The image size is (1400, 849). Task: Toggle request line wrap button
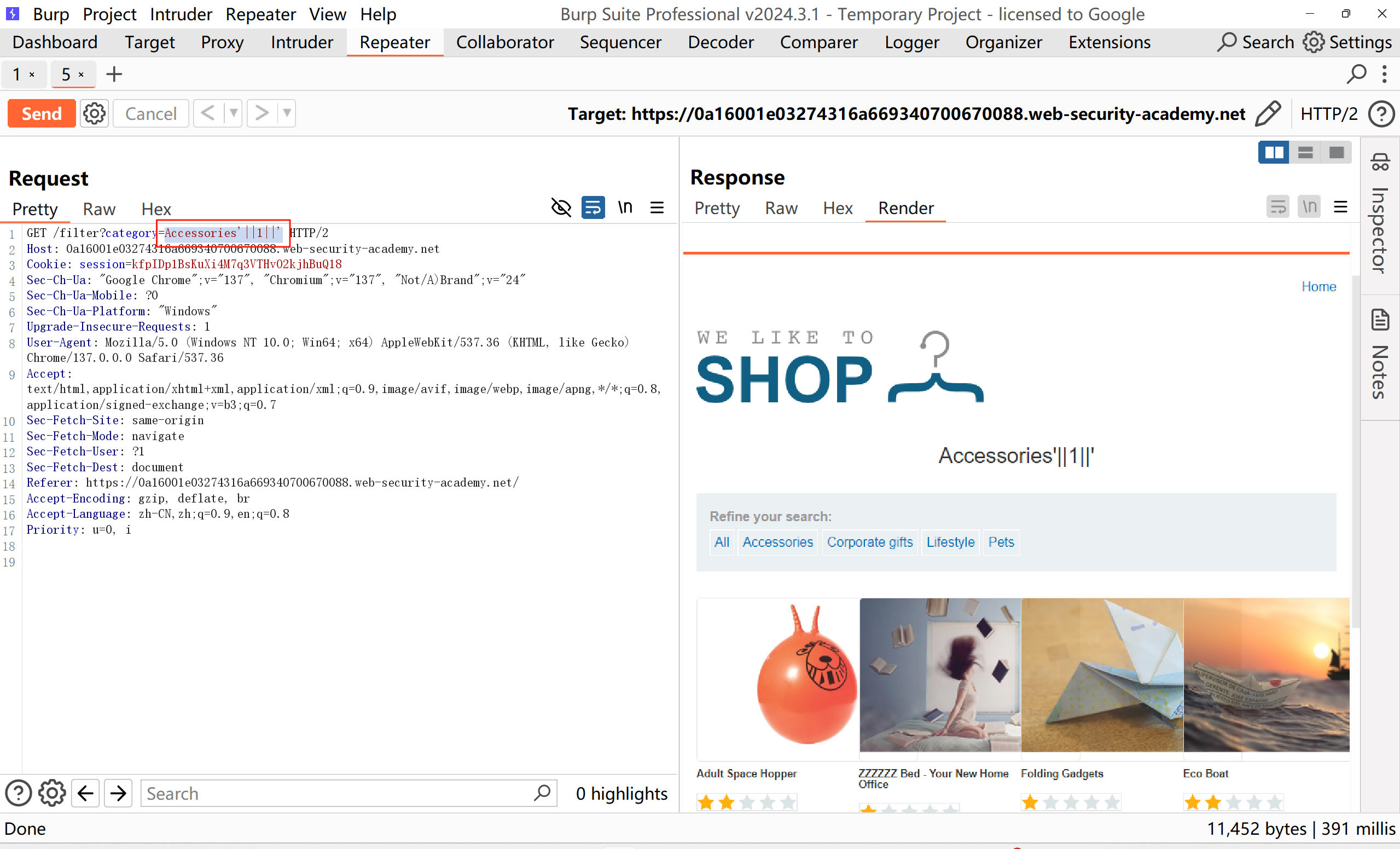[x=592, y=207]
